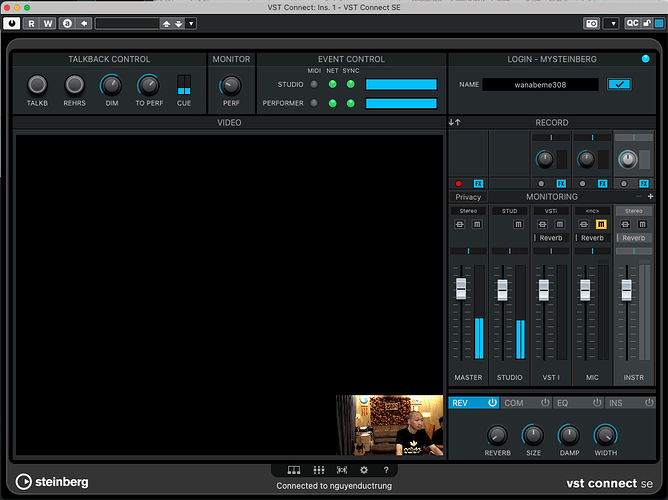Open FX on the VSTi record channel
This screenshot has height=500, width=668.
pos(561,184)
